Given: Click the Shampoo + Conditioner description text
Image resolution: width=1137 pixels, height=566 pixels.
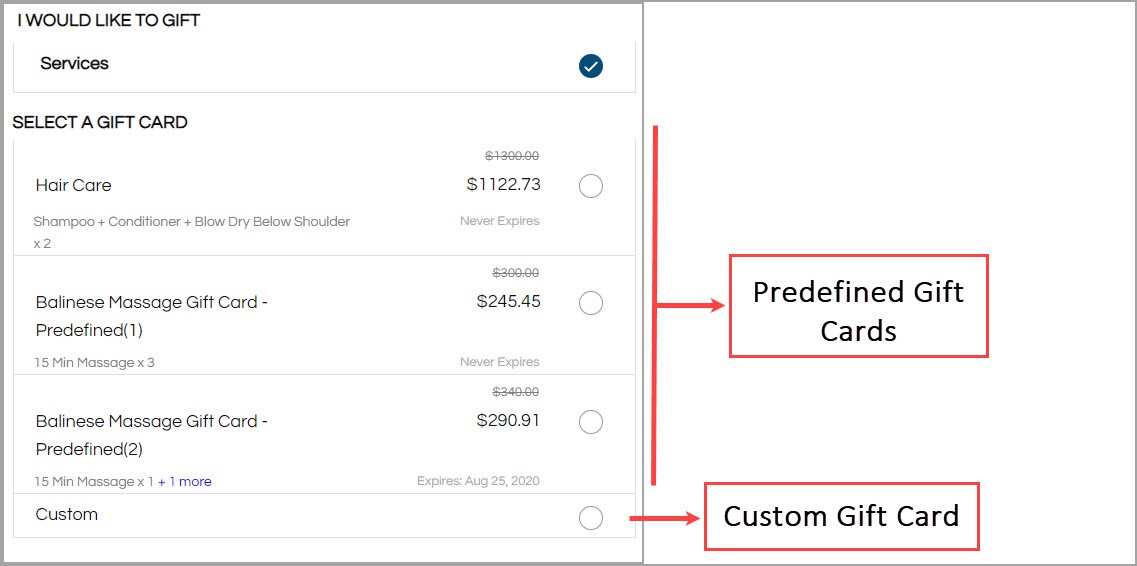Looking at the screenshot, I should point(192,232).
